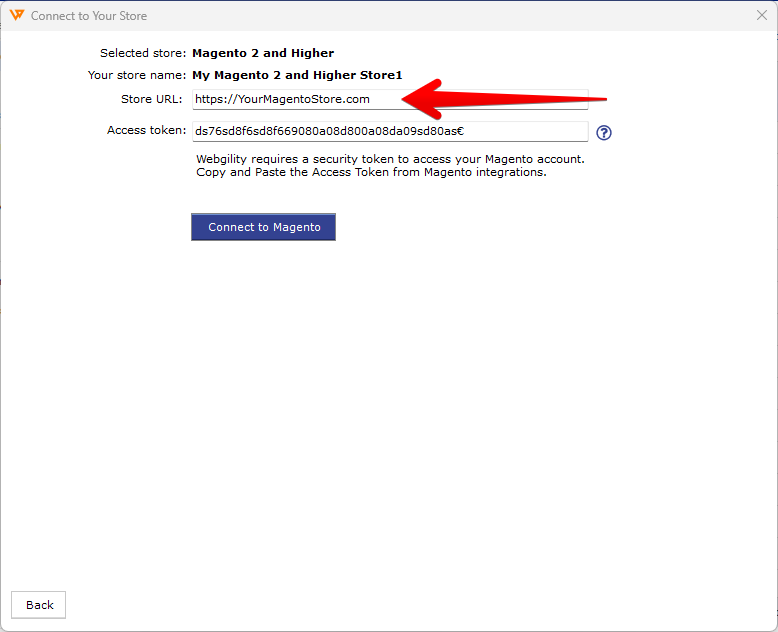Click the "Webgility requires a security token" hint
The image size is (778, 632).
click(x=390, y=159)
